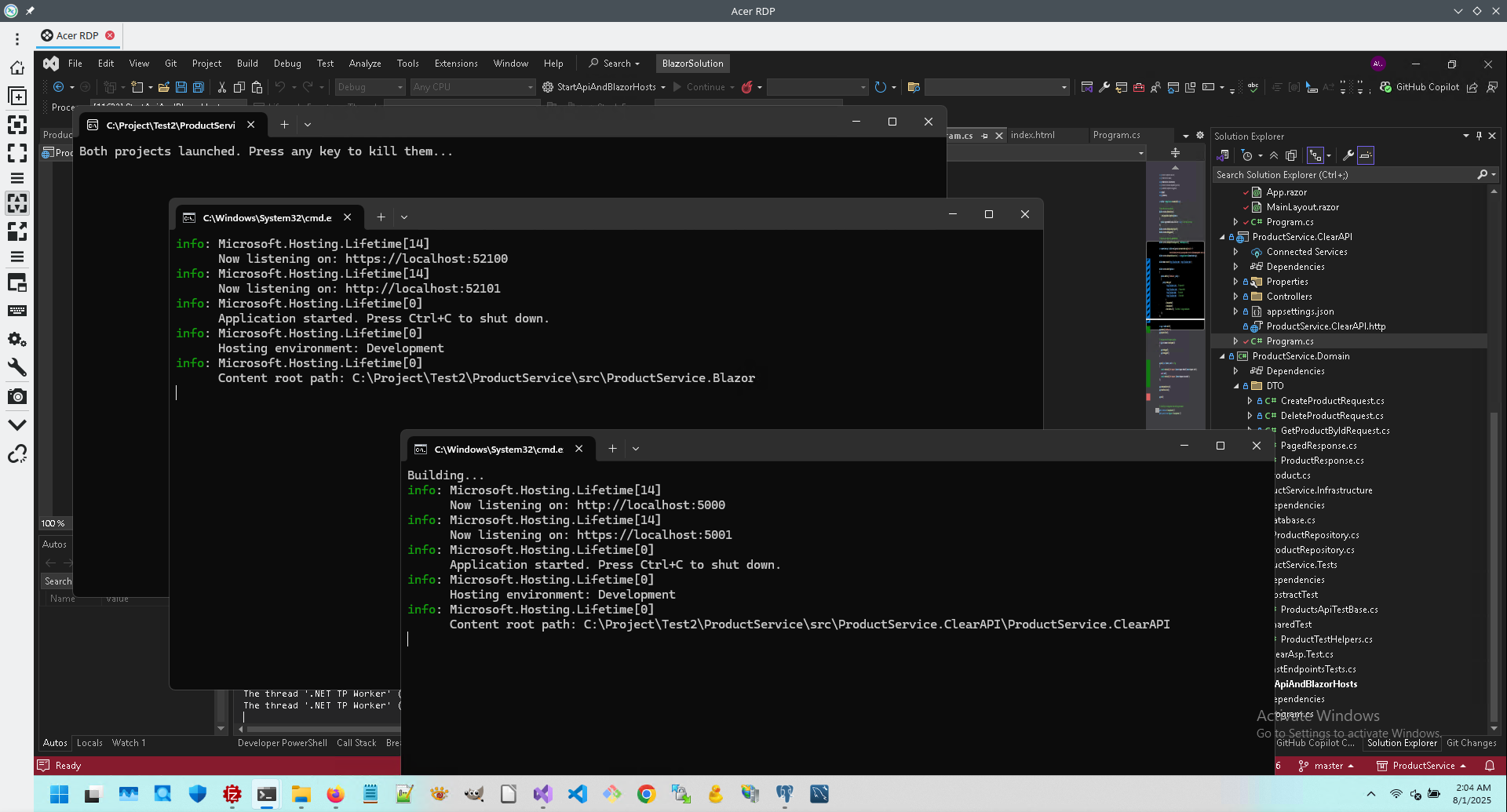The width and height of the screenshot is (1507, 812).
Task: Open the Call Stack tab
Action: pyautogui.click(x=356, y=743)
